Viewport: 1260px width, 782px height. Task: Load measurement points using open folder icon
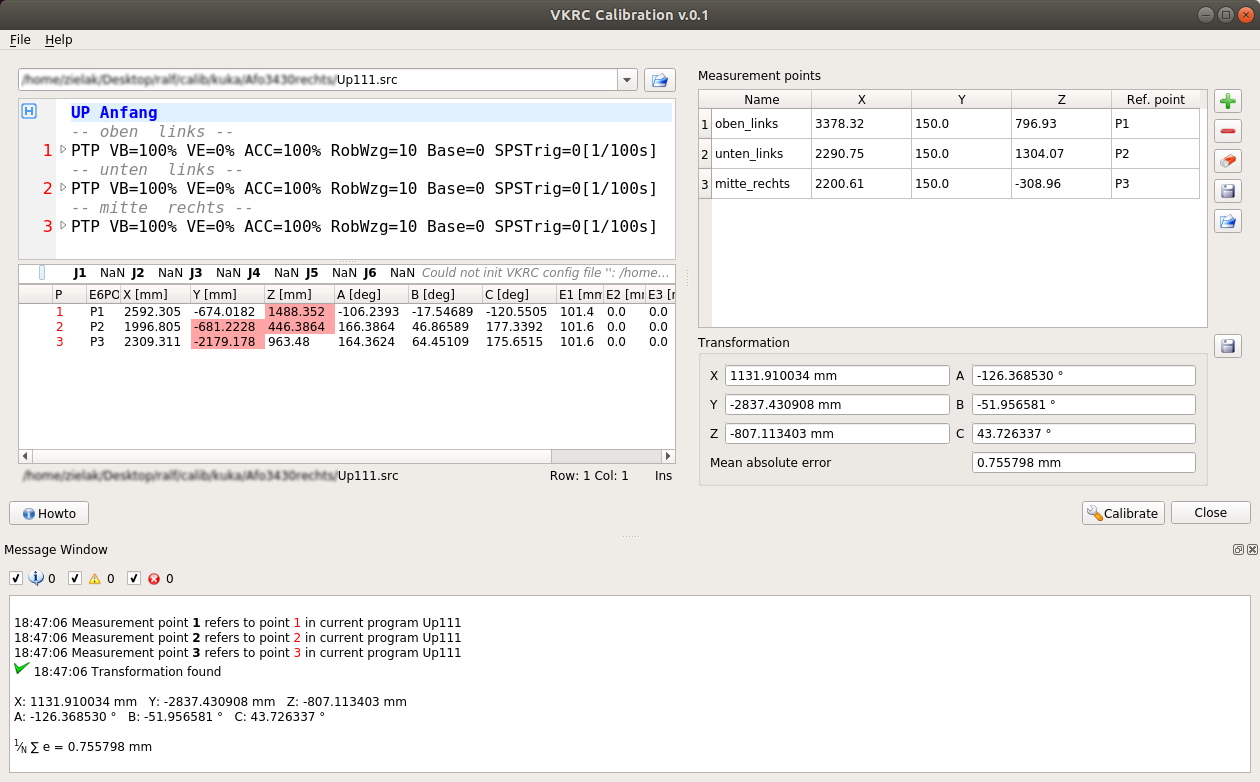pyautogui.click(x=1228, y=221)
